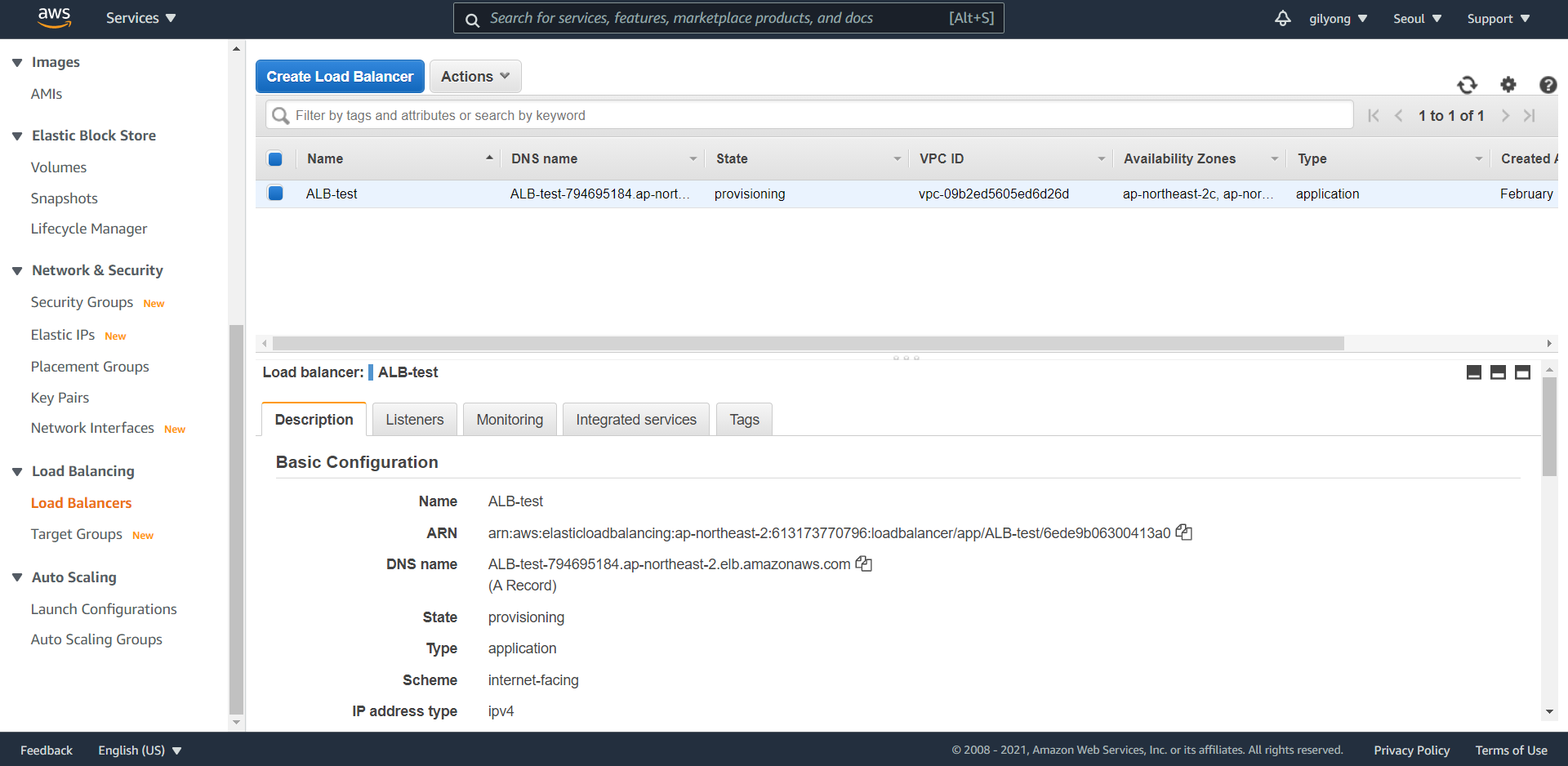The width and height of the screenshot is (1568, 766).
Task: Switch to the Monitoring tab
Action: click(510, 419)
